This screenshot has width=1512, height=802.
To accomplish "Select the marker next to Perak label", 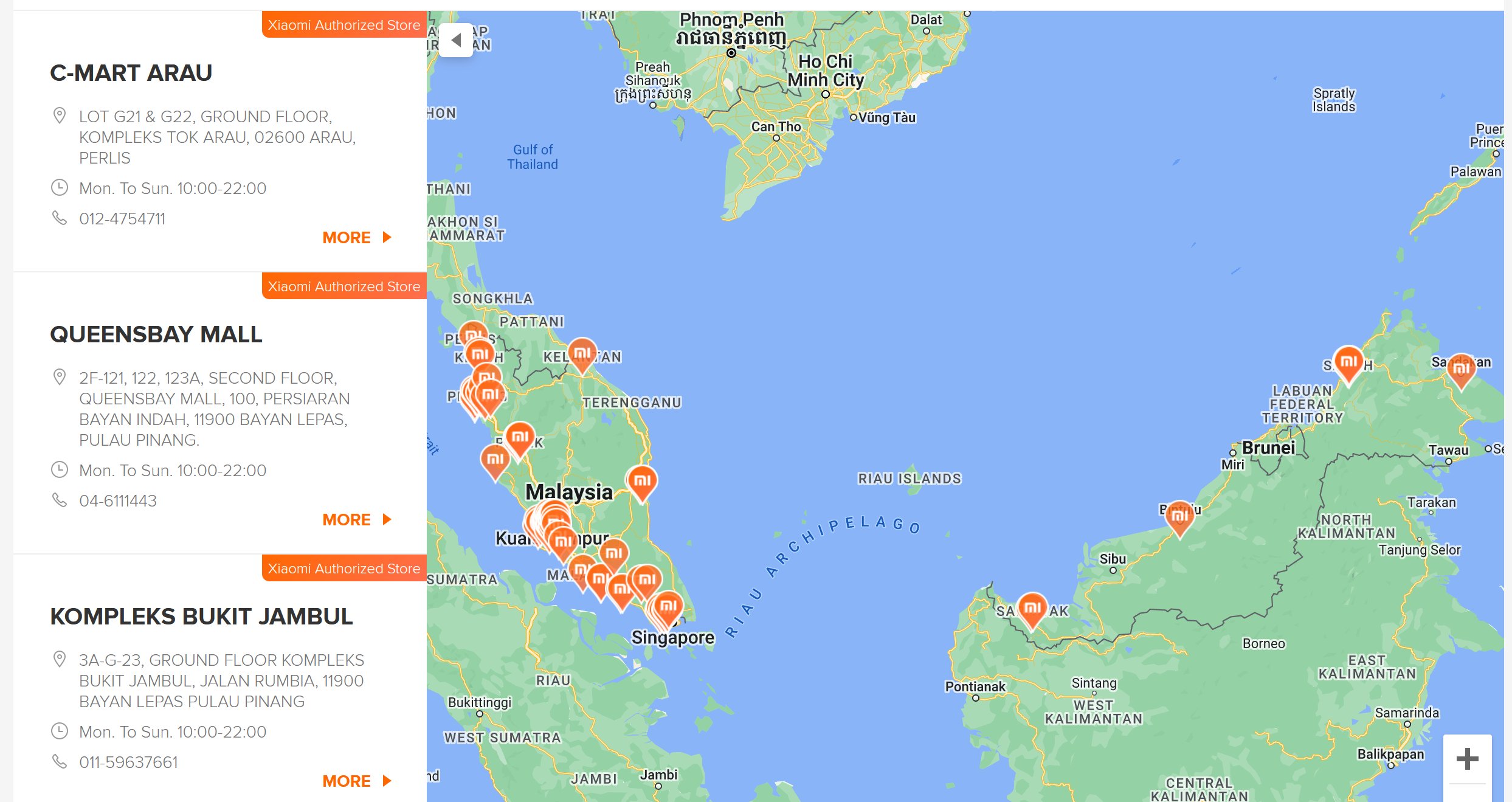I will [520, 439].
